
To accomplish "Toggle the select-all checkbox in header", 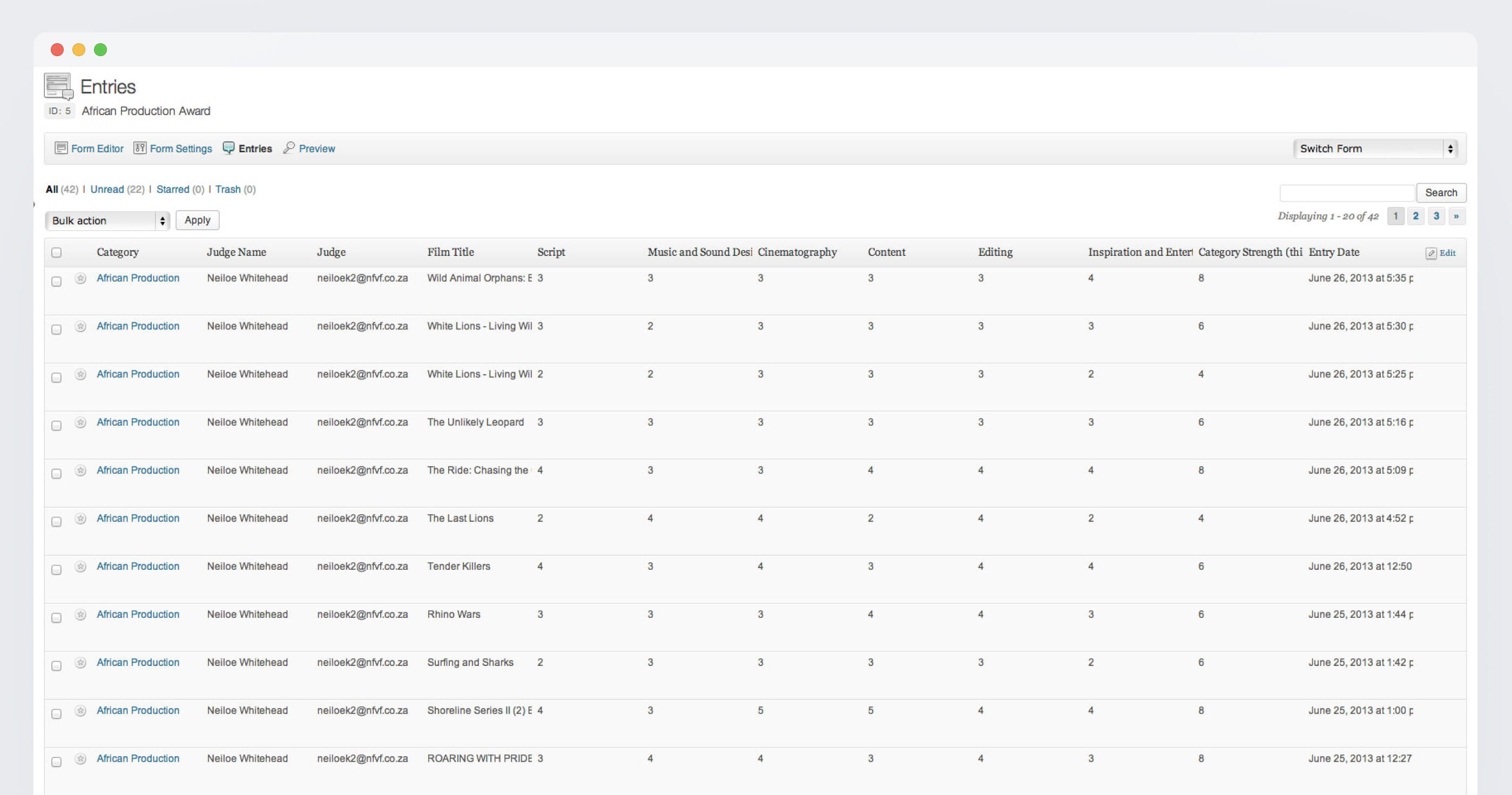I will [x=56, y=252].
